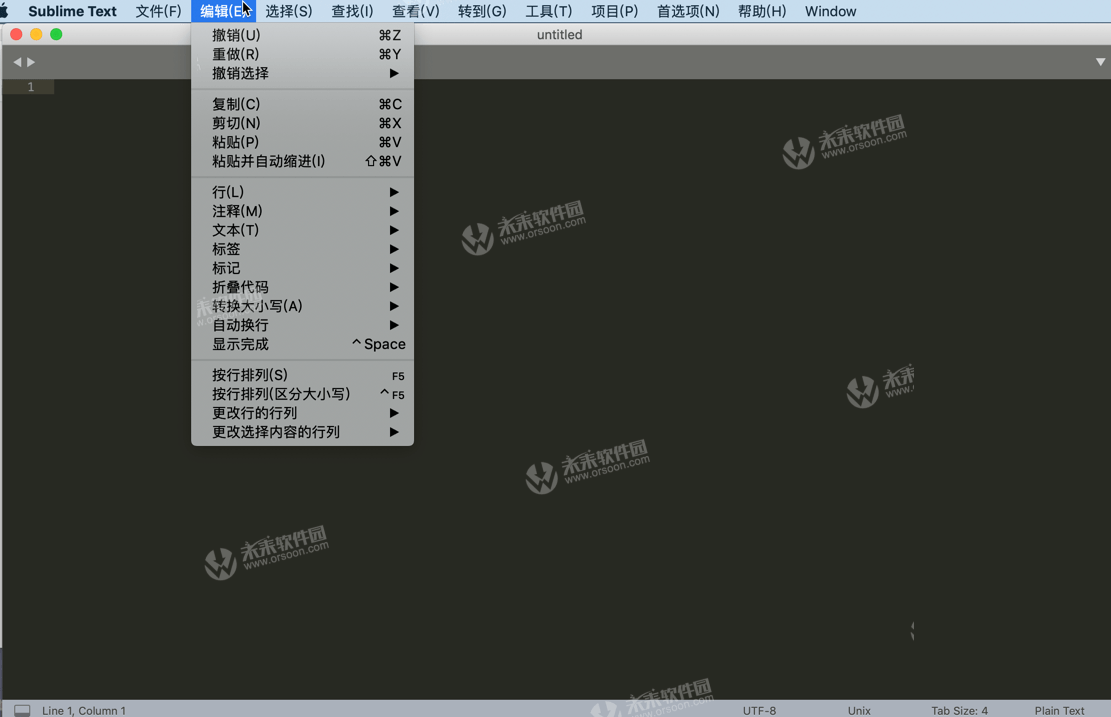Click the red close window button
The width and height of the screenshot is (1111, 717).
pos(16,34)
